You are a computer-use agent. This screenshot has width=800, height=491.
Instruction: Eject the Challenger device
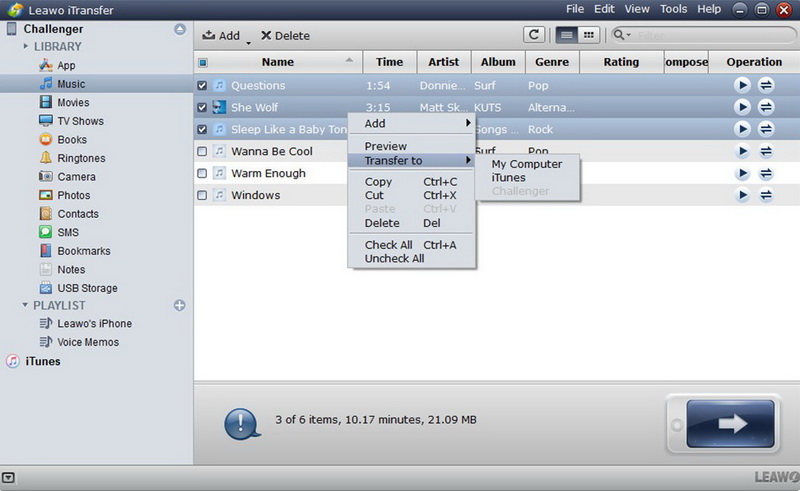pyautogui.click(x=178, y=29)
